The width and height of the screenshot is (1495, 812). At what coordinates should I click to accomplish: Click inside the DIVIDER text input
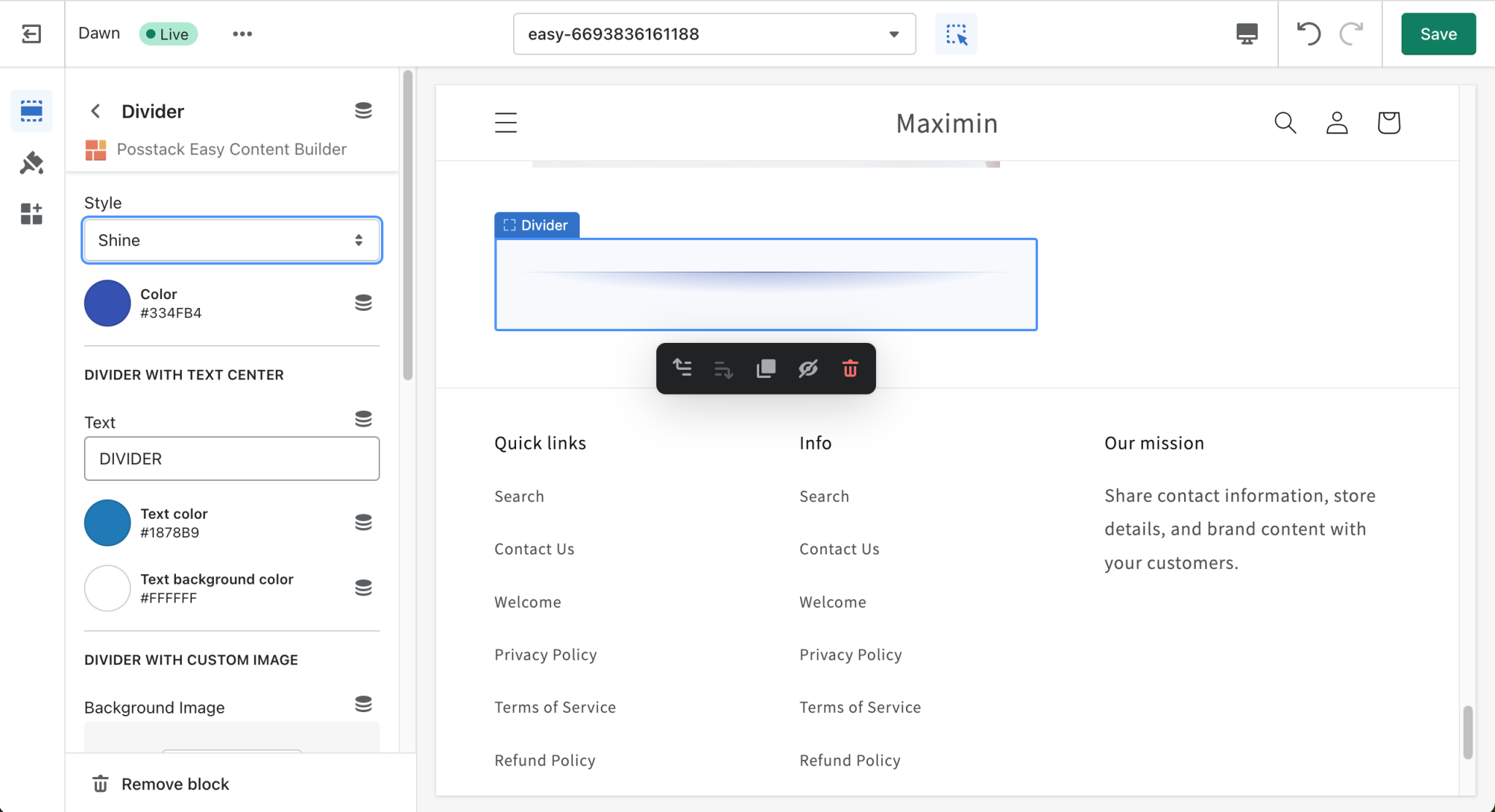(x=231, y=458)
